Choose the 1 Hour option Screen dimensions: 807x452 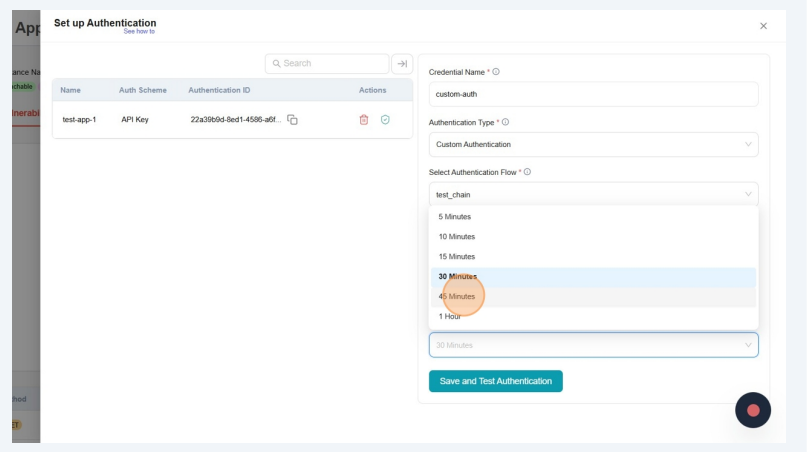450,316
